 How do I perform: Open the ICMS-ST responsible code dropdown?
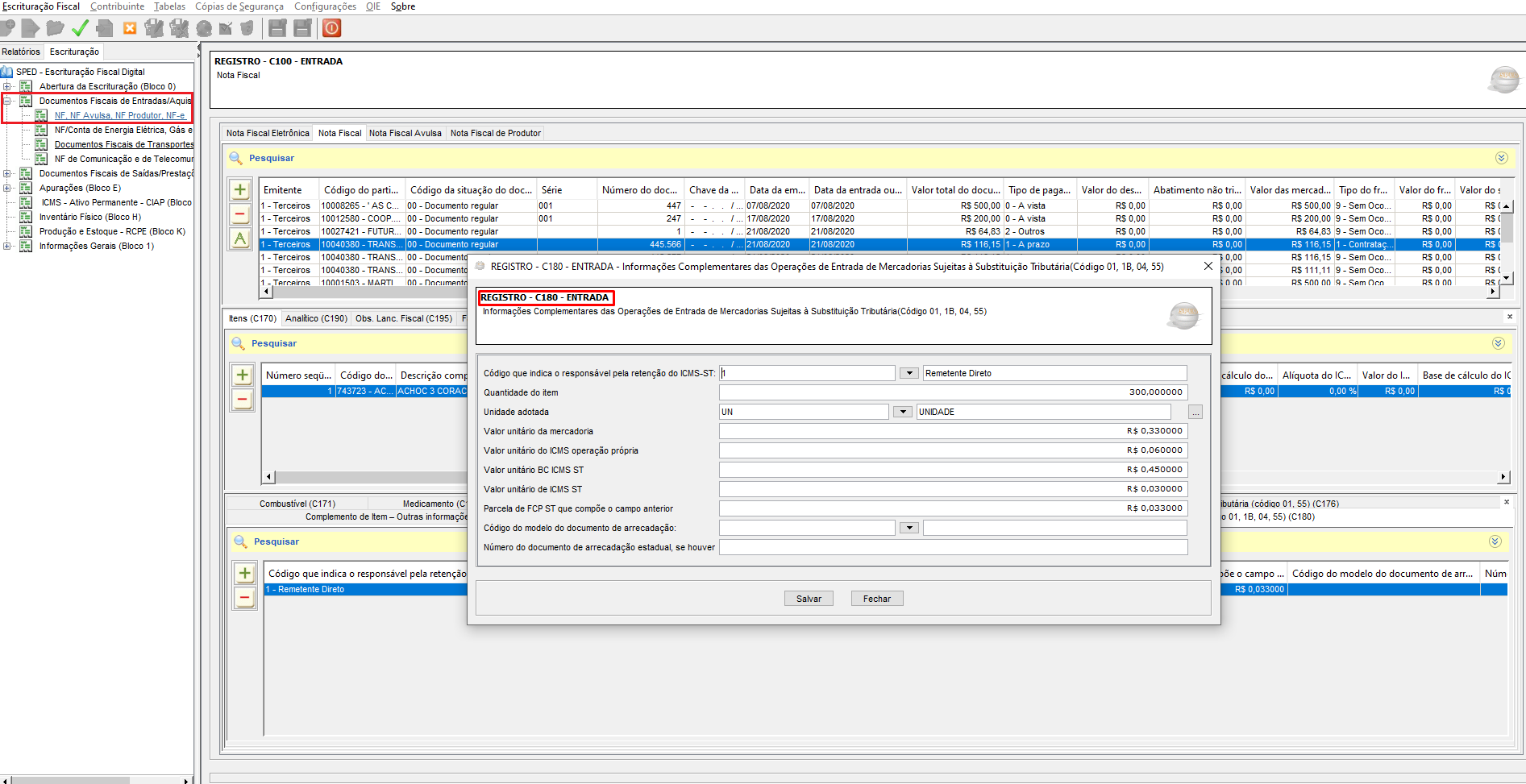(909, 373)
